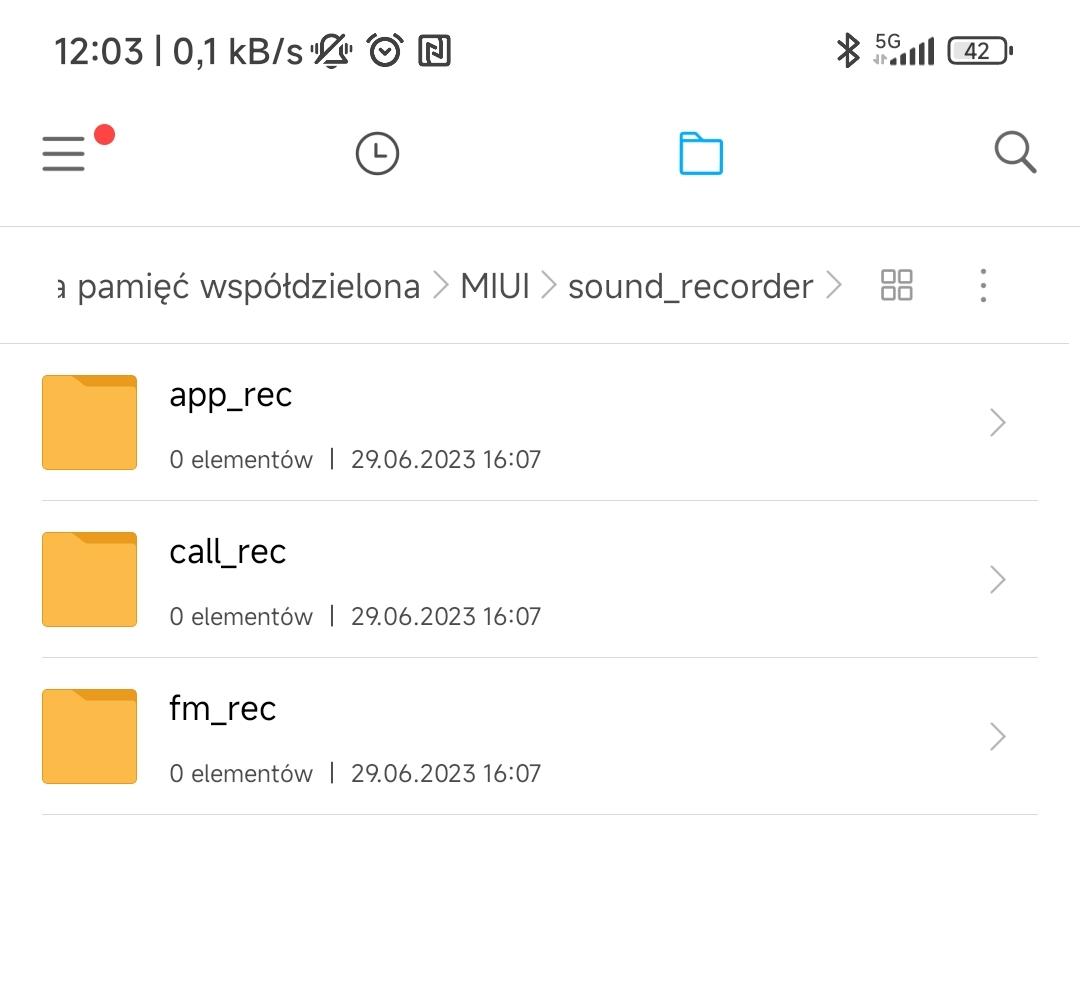The image size is (1080, 982).
Task: Open the three-dot more options menu
Action: pos(983,286)
